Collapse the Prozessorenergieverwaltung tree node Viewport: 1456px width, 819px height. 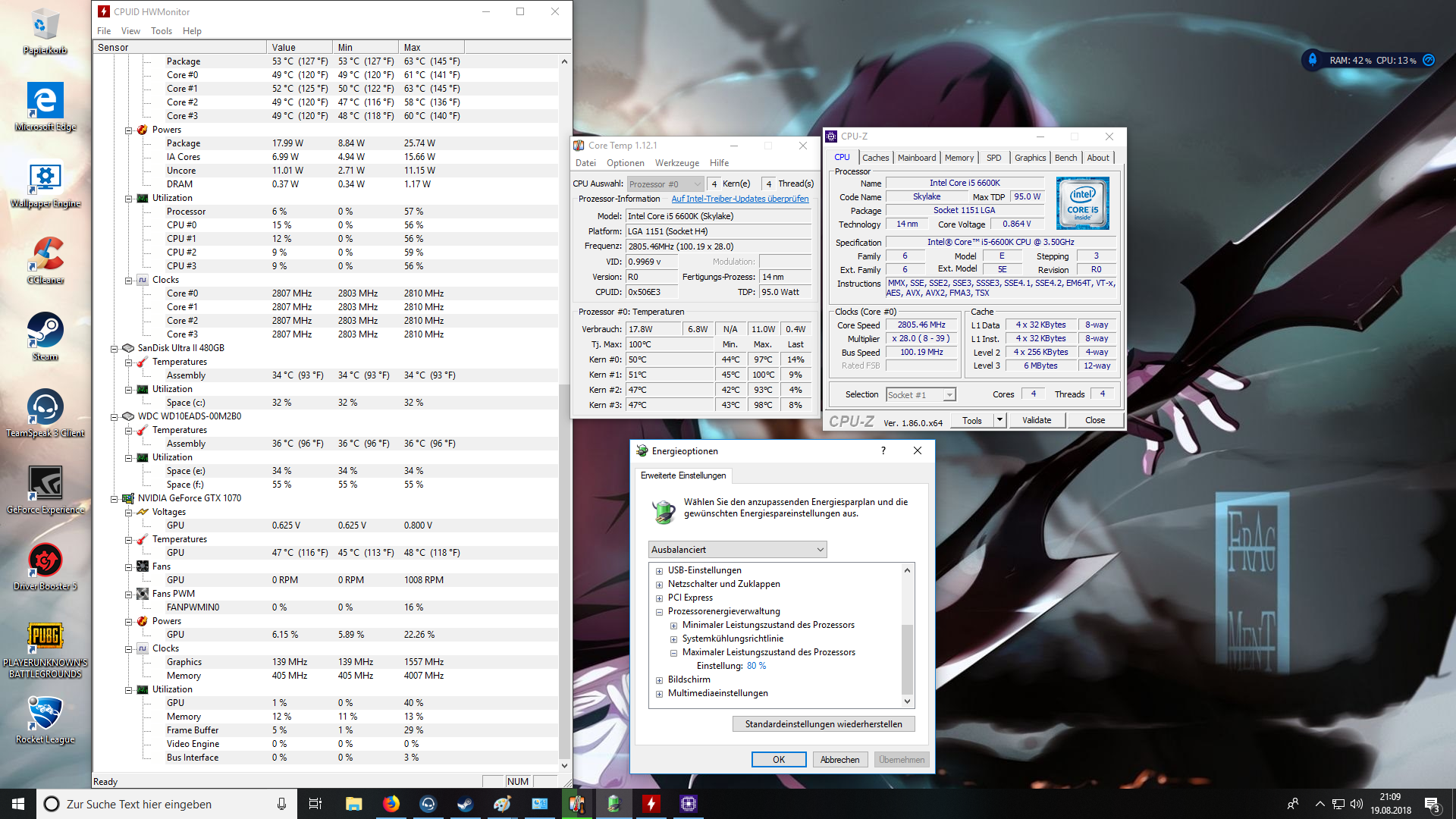pyautogui.click(x=659, y=612)
